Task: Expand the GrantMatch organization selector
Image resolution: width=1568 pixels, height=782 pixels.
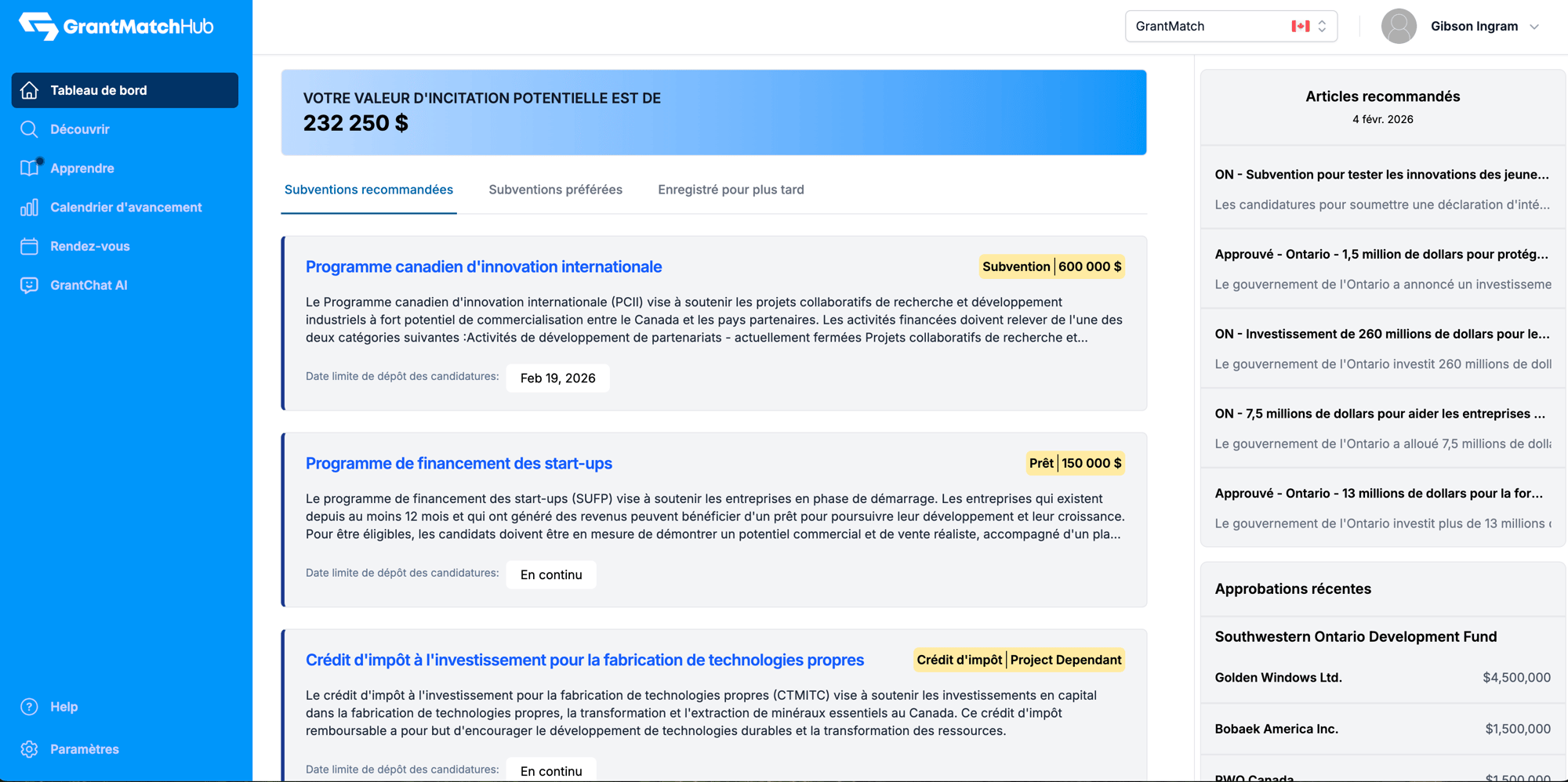Action: click(x=1230, y=27)
